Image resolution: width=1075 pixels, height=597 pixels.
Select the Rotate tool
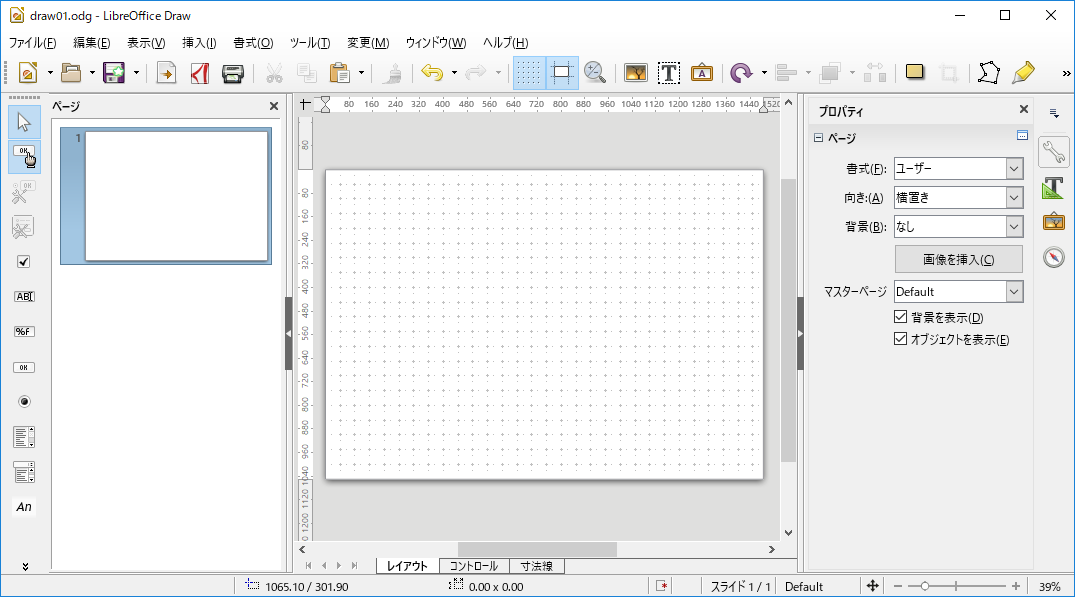pyautogui.click(x=741, y=73)
